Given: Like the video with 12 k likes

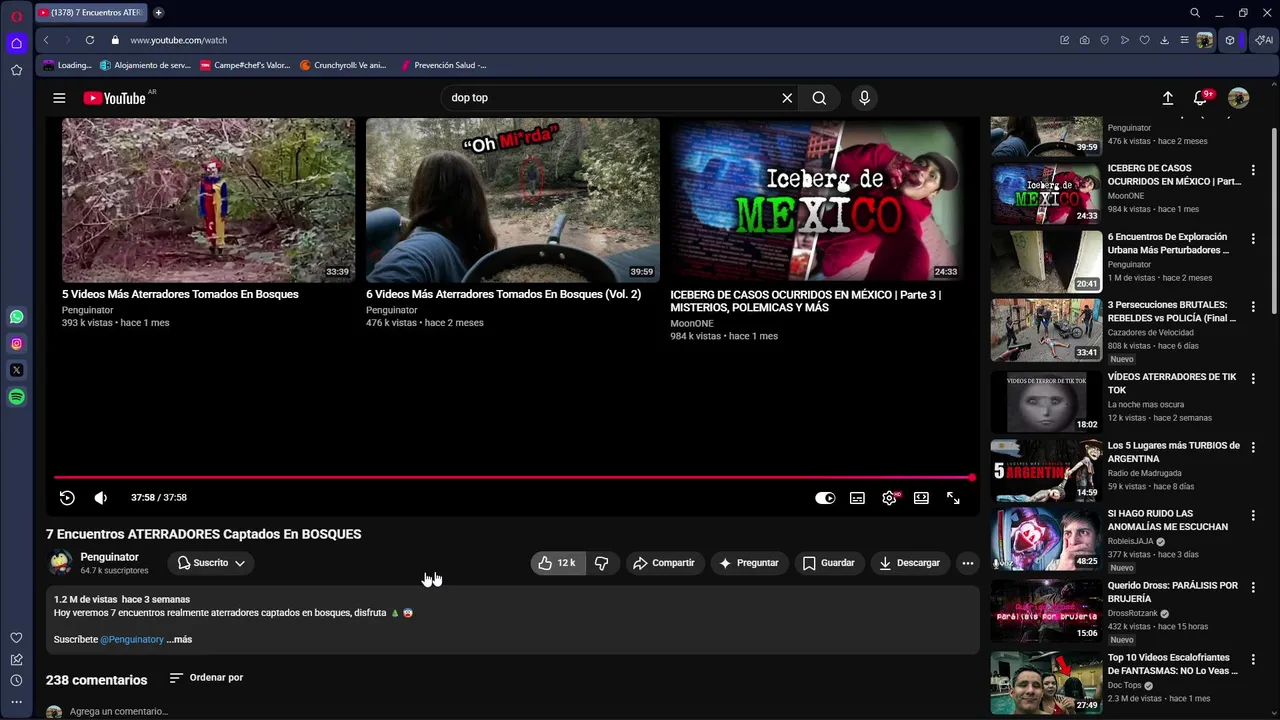Looking at the screenshot, I should click(557, 563).
